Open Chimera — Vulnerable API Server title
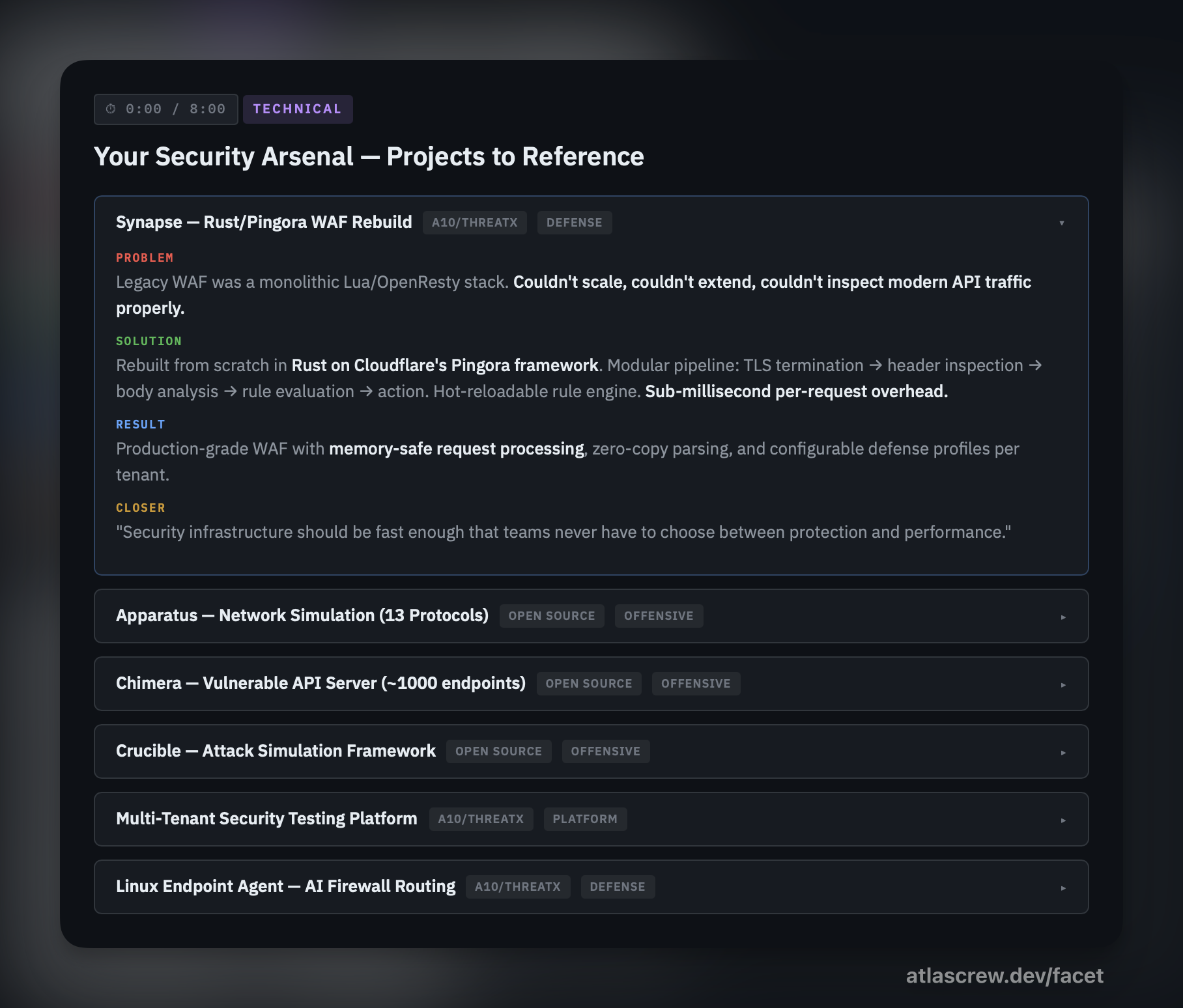The height and width of the screenshot is (1008, 1183). [321, 683]
